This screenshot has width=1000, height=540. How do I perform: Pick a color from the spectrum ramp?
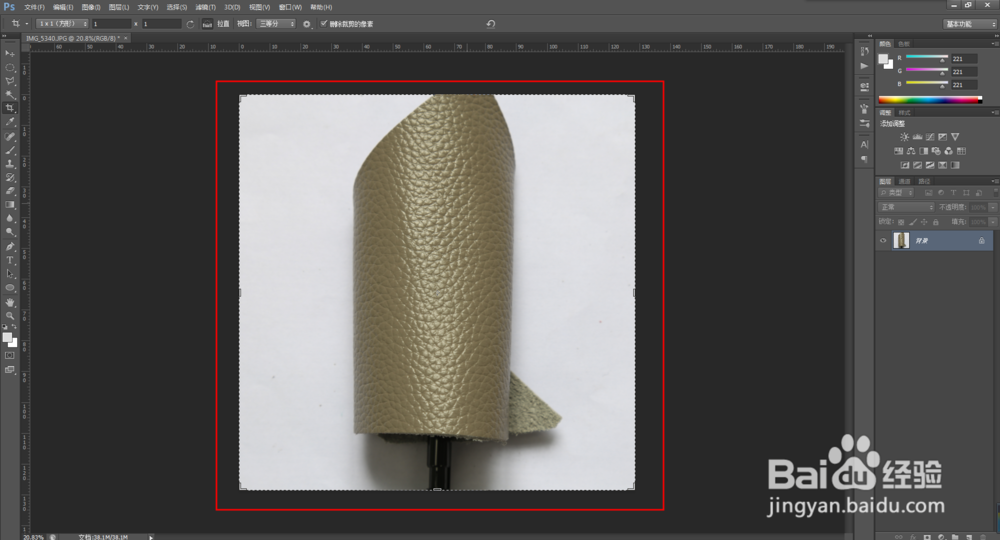[929, 99]
